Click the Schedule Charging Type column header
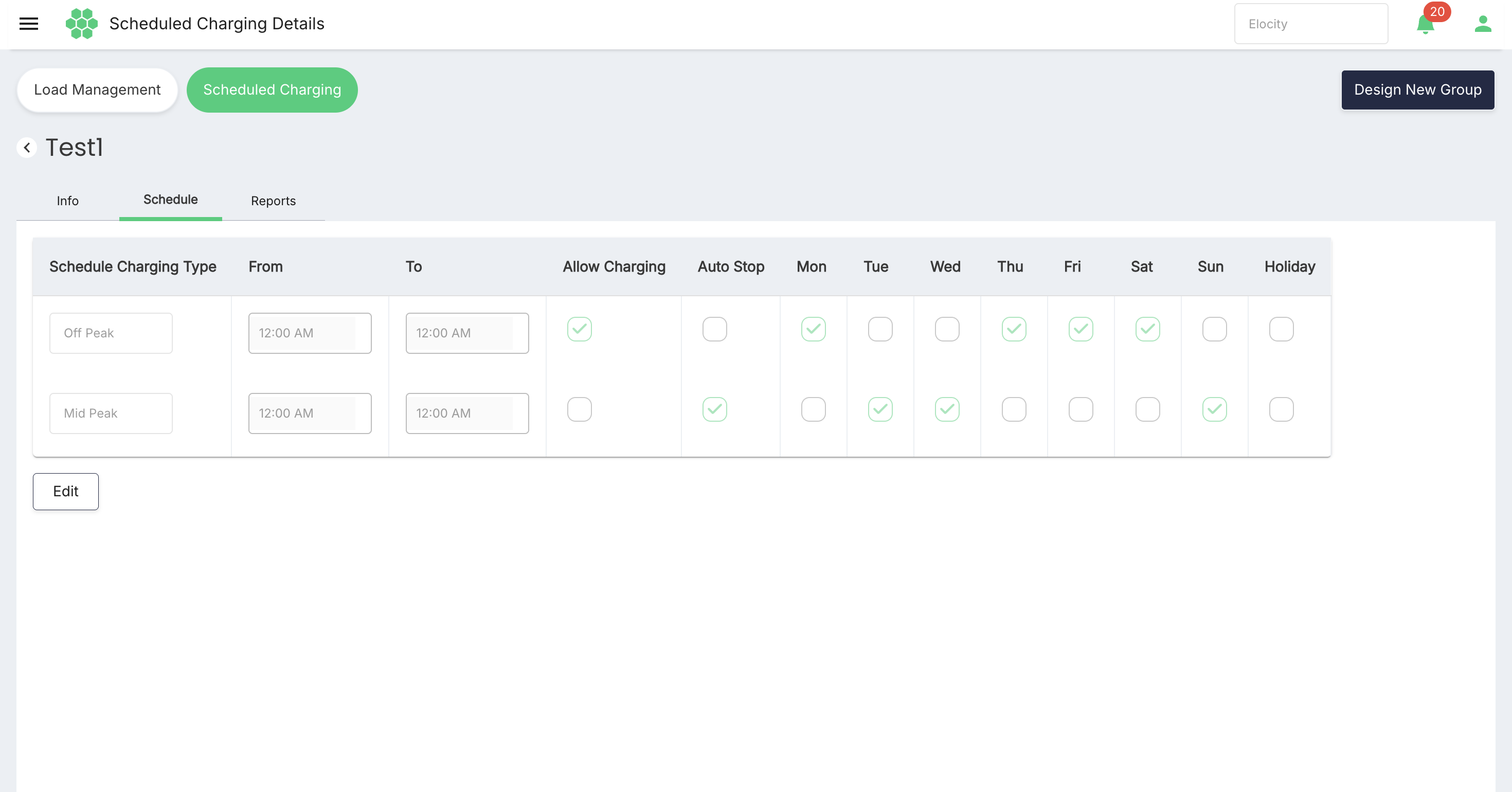The image size is (1512, 792). point(133,267)
